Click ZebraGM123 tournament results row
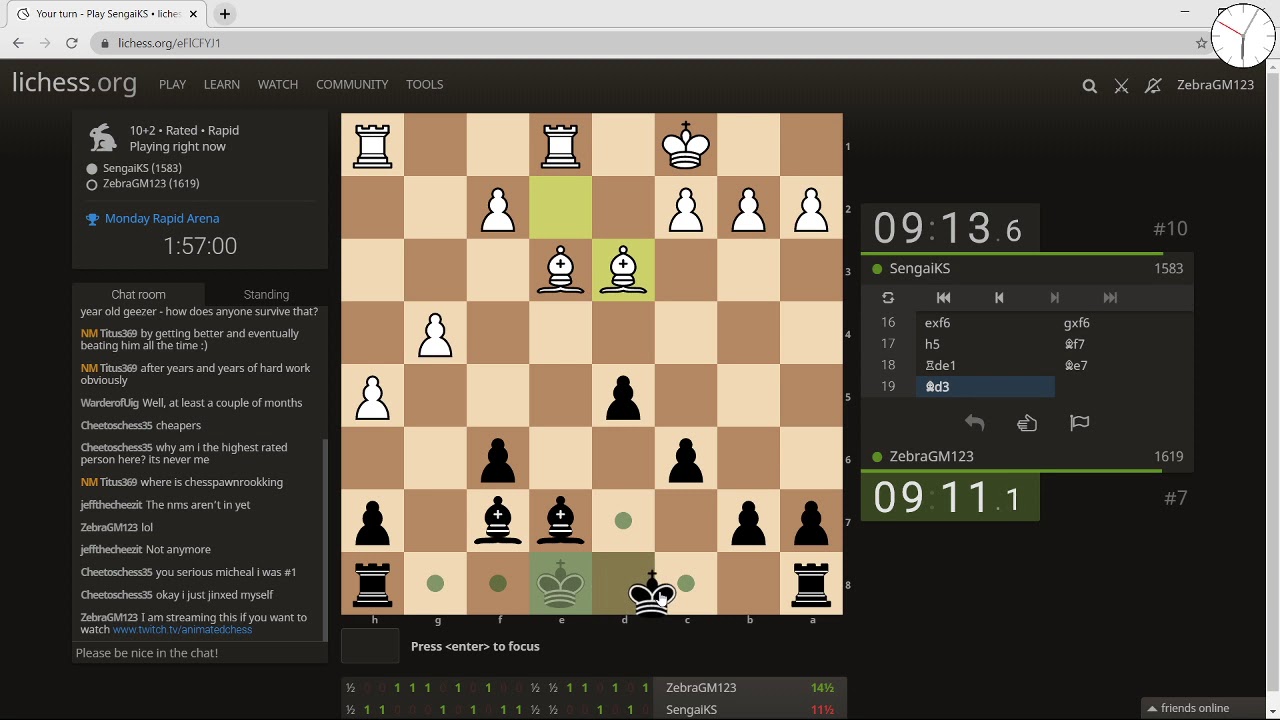The height and width of the screenshot is (720, 1280). 594,688
